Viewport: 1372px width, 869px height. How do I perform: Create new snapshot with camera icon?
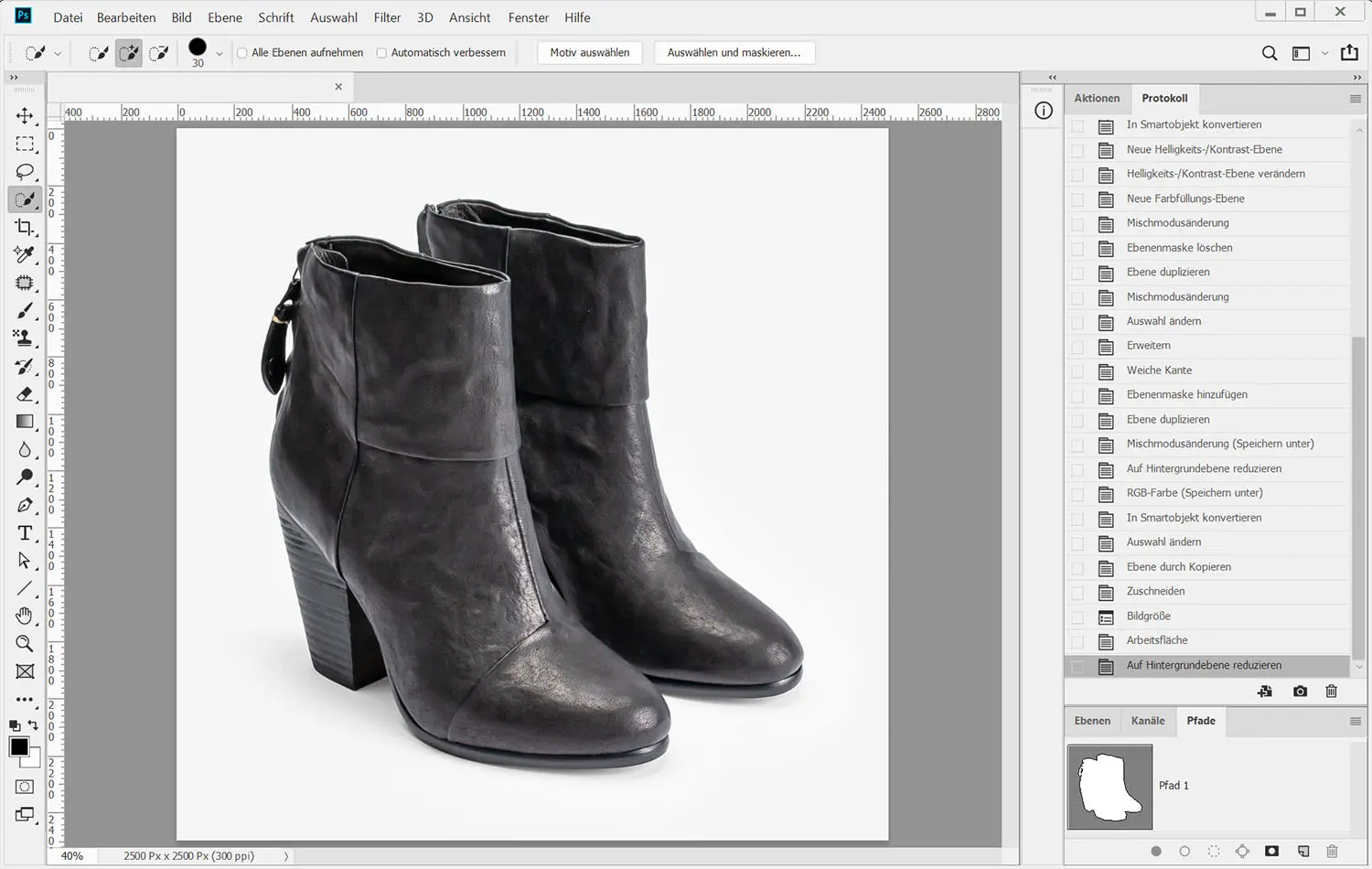pos(1300,692)
